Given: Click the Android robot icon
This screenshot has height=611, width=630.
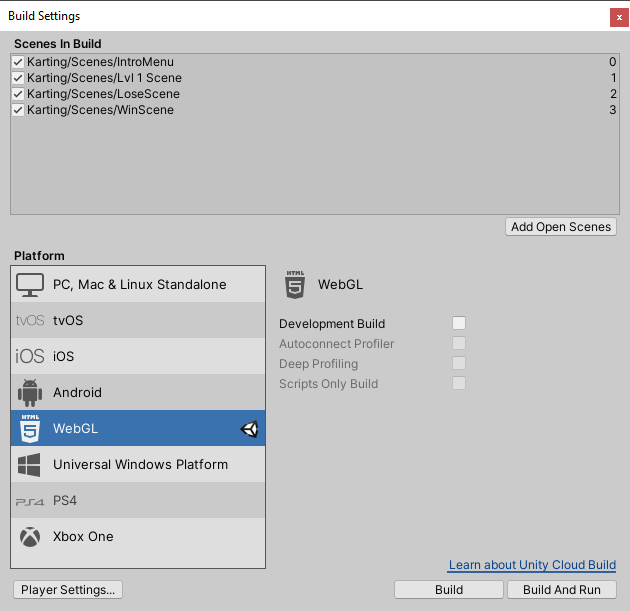Looking at the screenshot, I should [30, 392].
